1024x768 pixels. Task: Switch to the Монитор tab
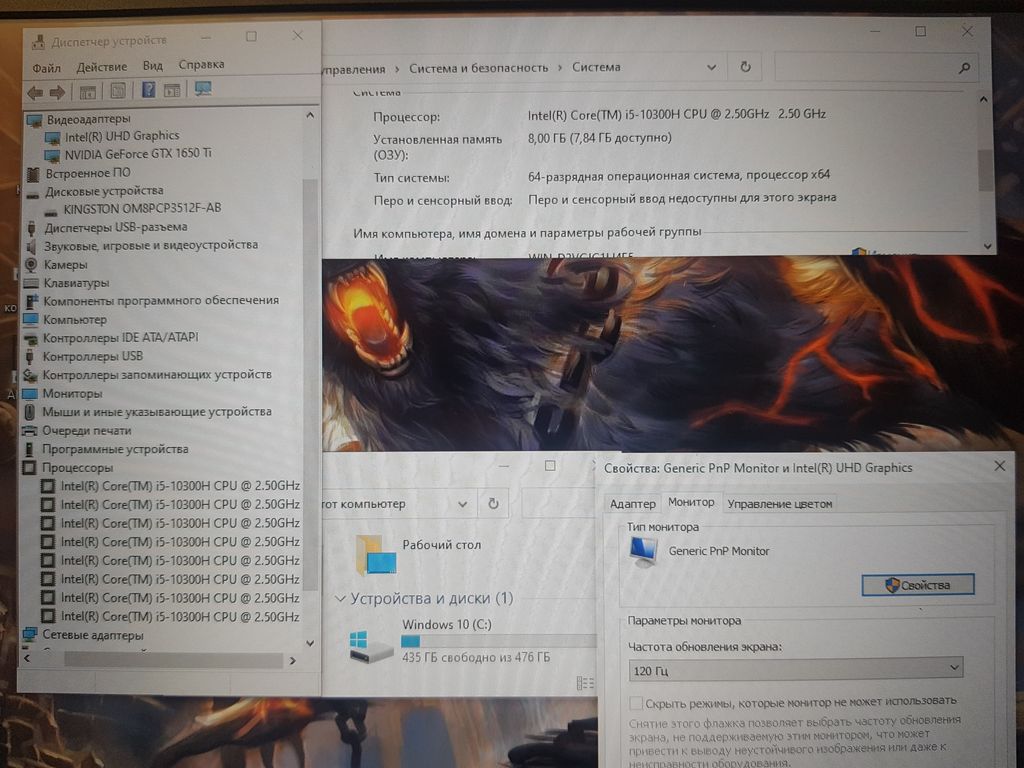pyautogui.click(x=691, y=502)
